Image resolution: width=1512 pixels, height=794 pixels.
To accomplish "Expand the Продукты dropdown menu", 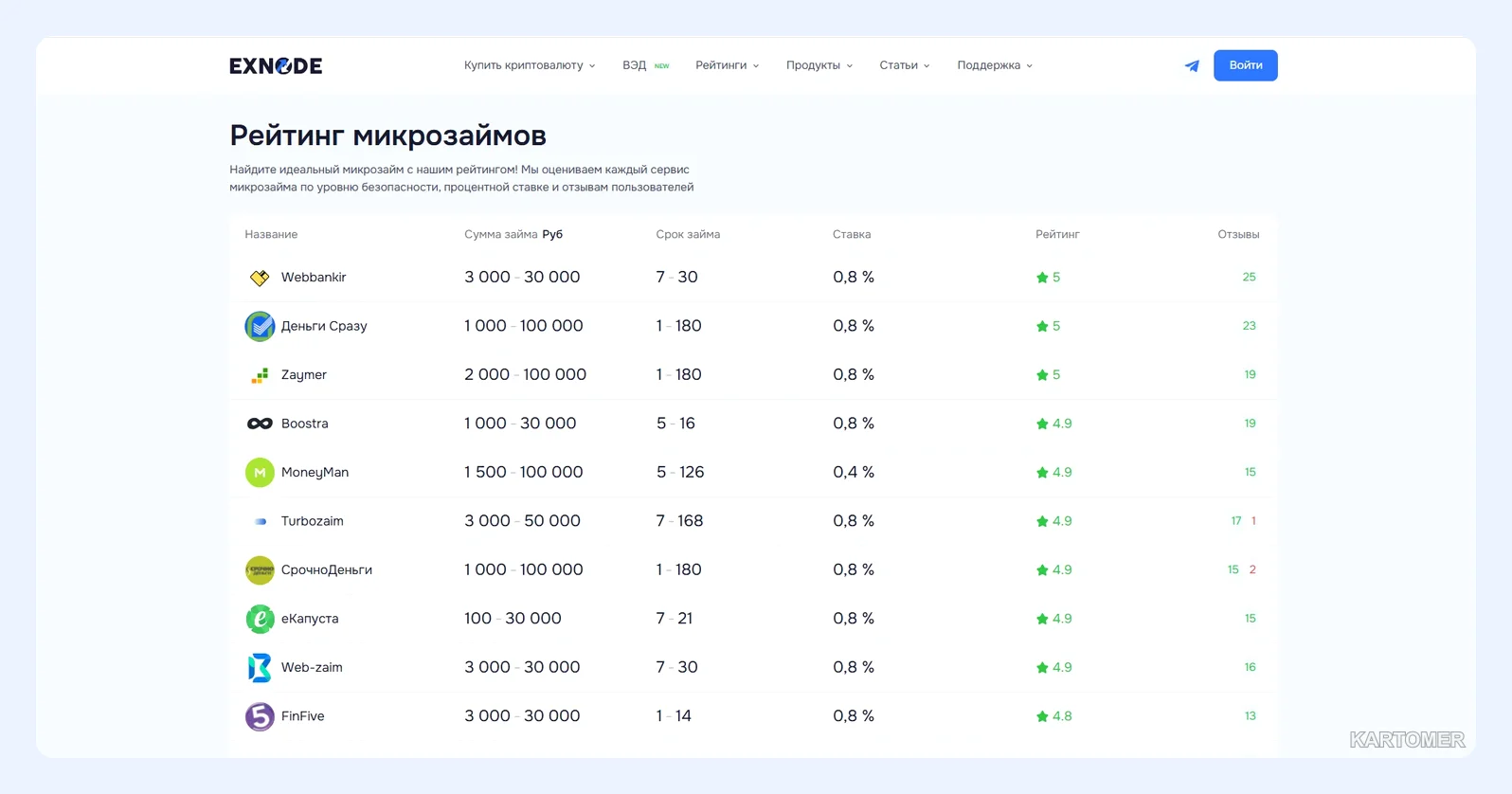I will point(819,65).
